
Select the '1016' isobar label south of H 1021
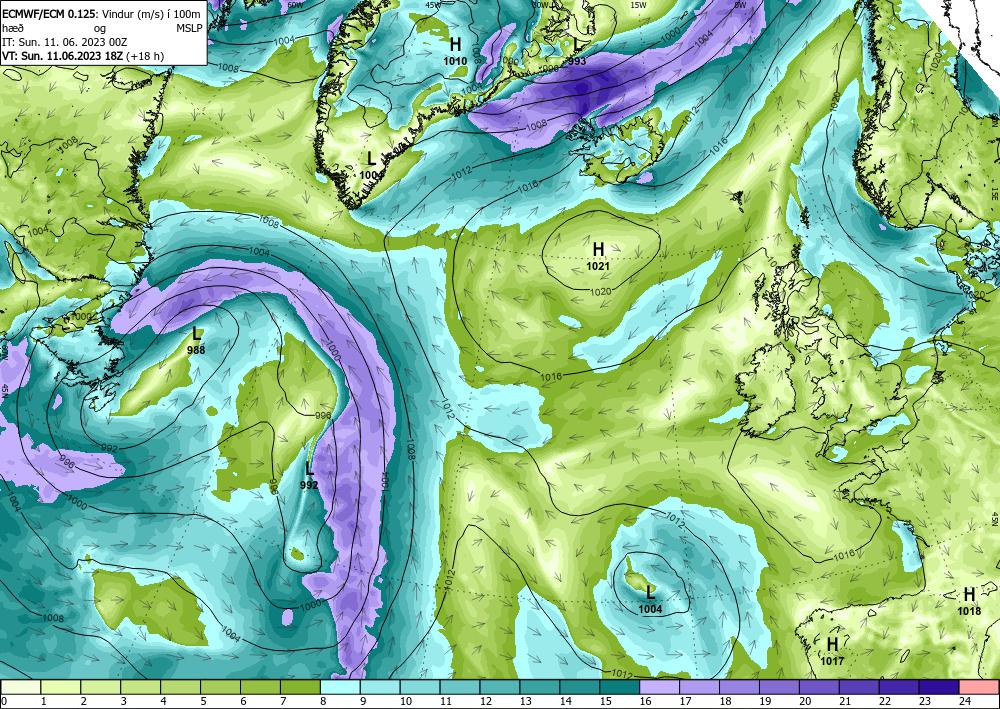tap(550, 377)
